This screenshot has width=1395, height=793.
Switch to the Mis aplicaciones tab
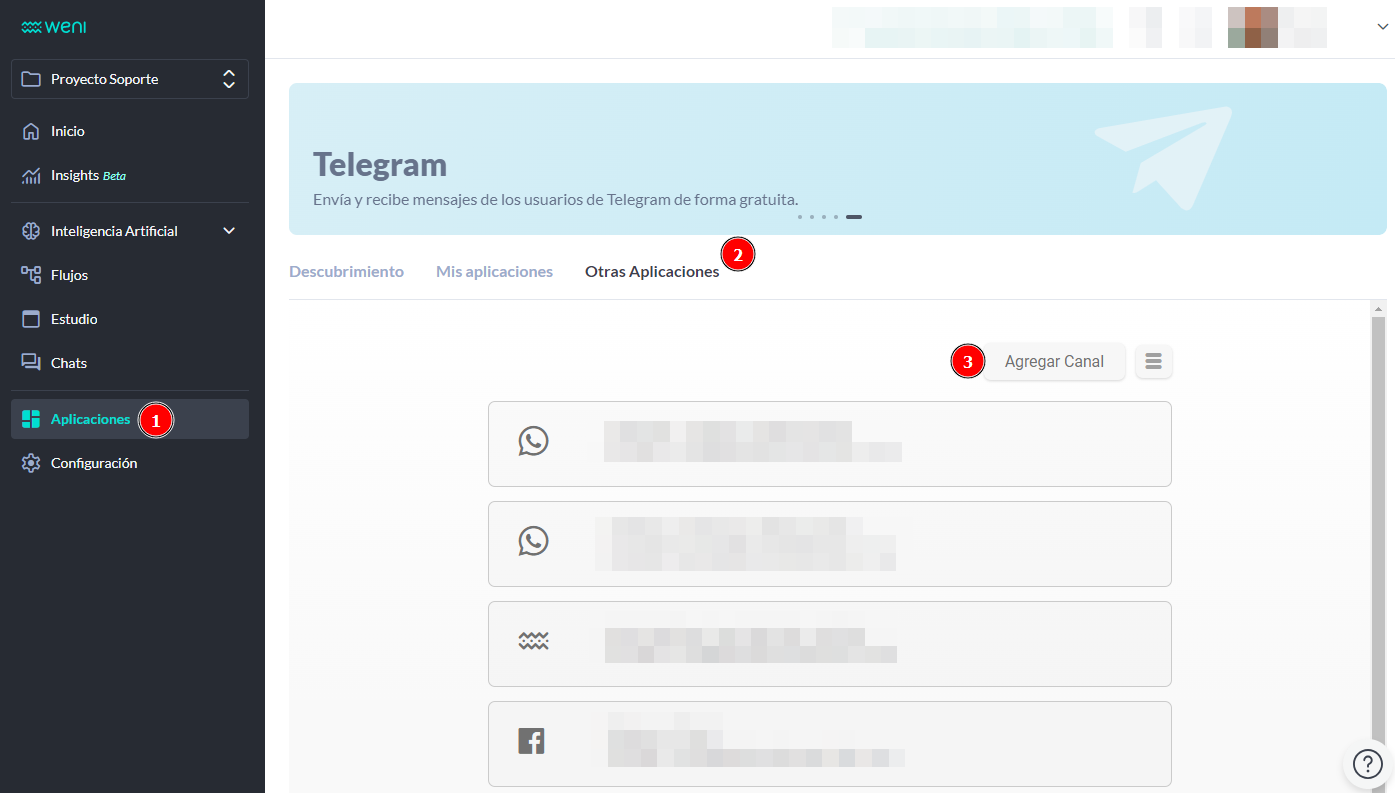point(494,271)
